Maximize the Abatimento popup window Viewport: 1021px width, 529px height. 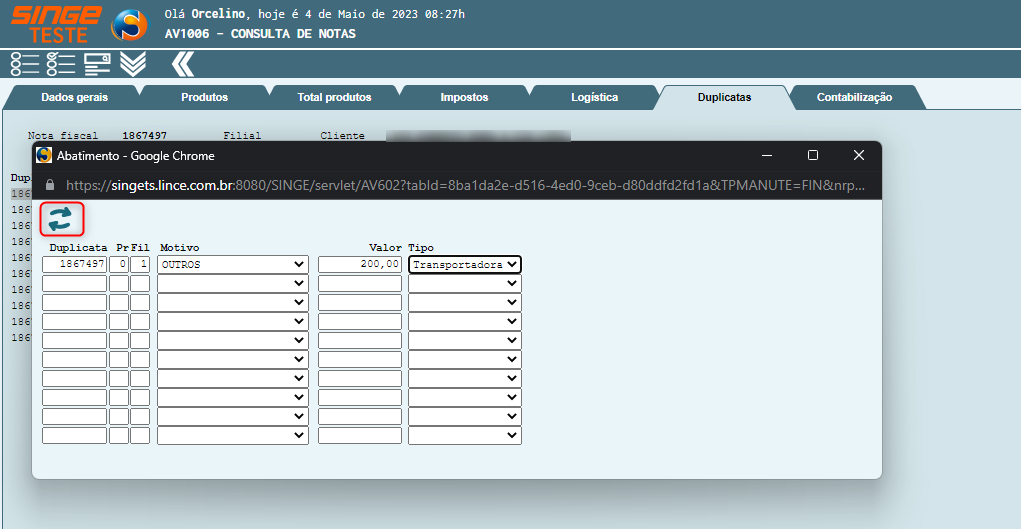pyautogui.click(x=813, y=156)
